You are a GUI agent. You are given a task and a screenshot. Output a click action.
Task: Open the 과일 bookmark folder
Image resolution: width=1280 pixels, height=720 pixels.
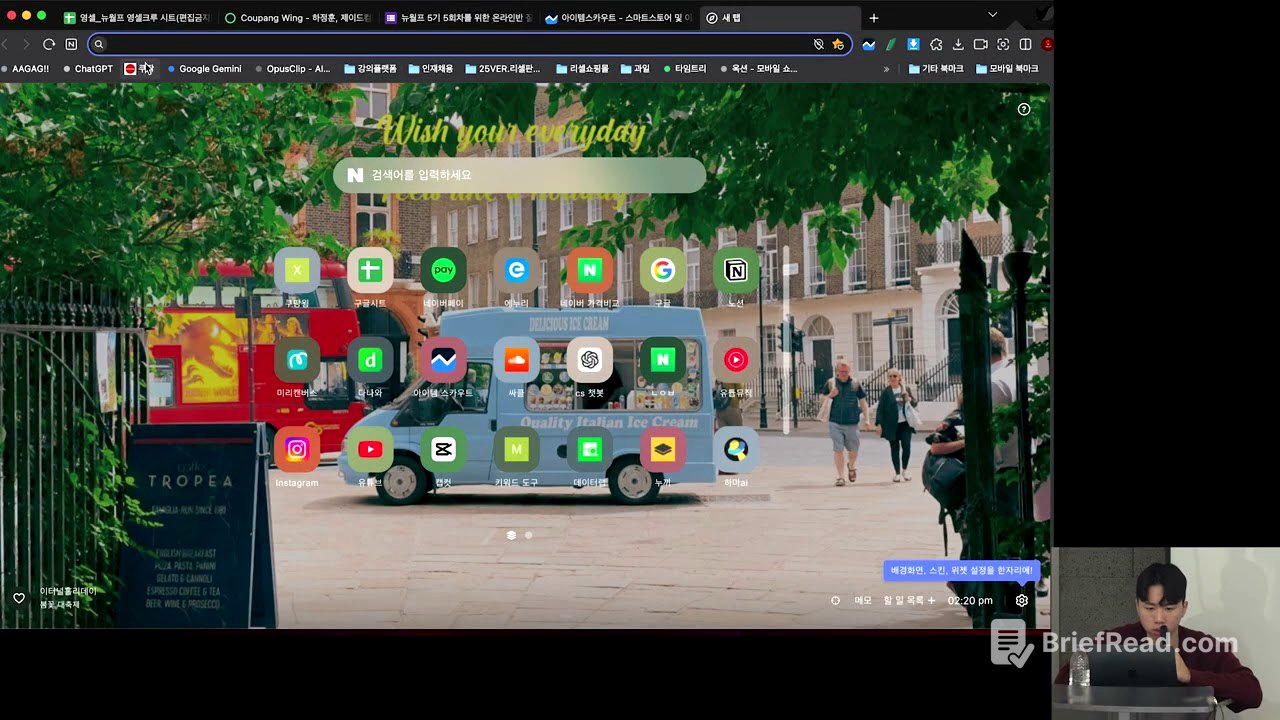pos(635,69)
